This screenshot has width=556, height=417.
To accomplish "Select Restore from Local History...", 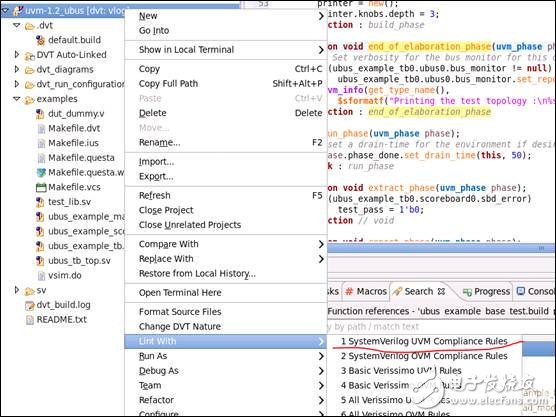I will tap(226, 274).
